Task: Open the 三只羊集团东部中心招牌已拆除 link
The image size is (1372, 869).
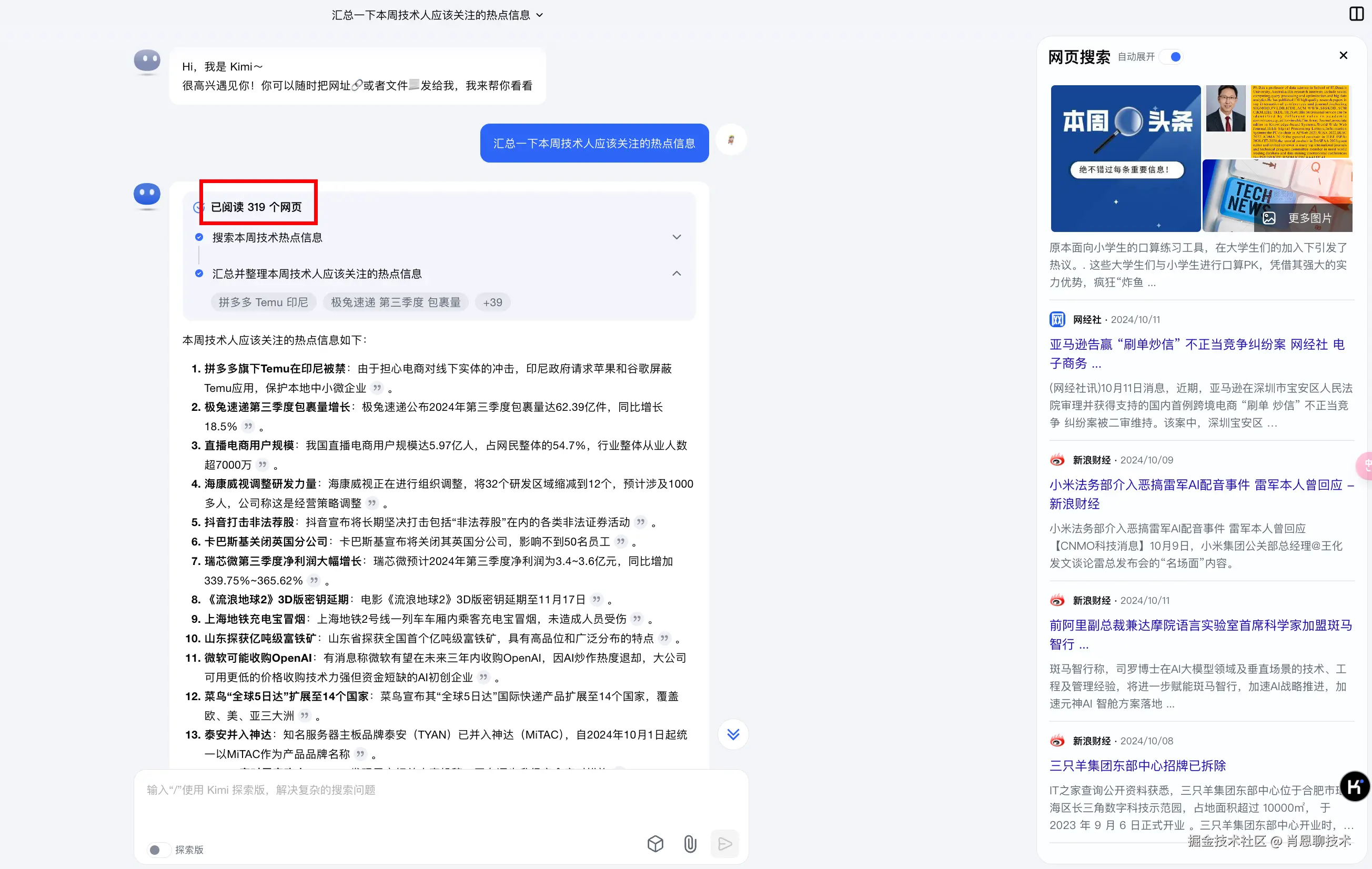Action: coord(1137,765)
